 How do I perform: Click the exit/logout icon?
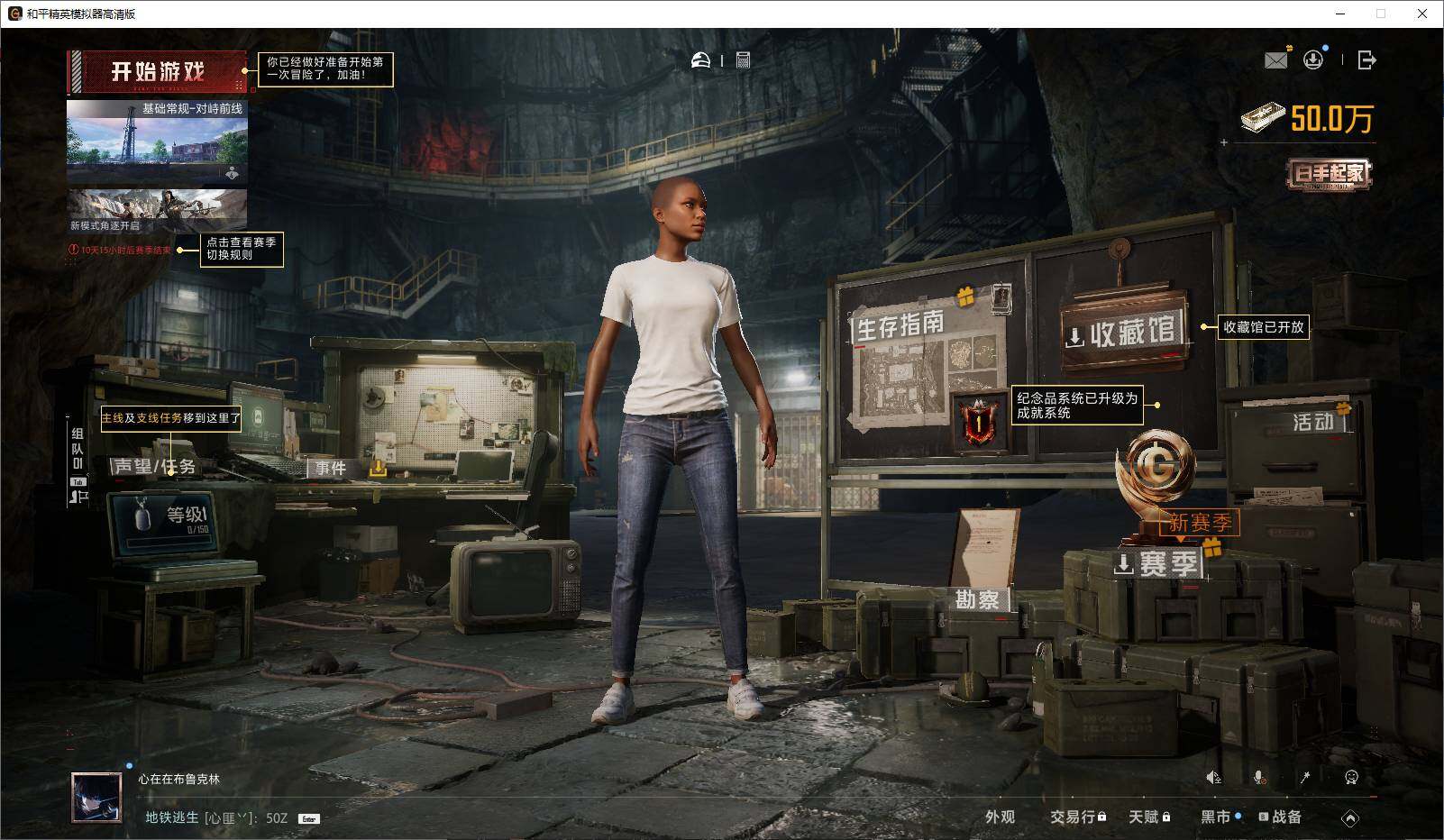(x=1366, y=60)
